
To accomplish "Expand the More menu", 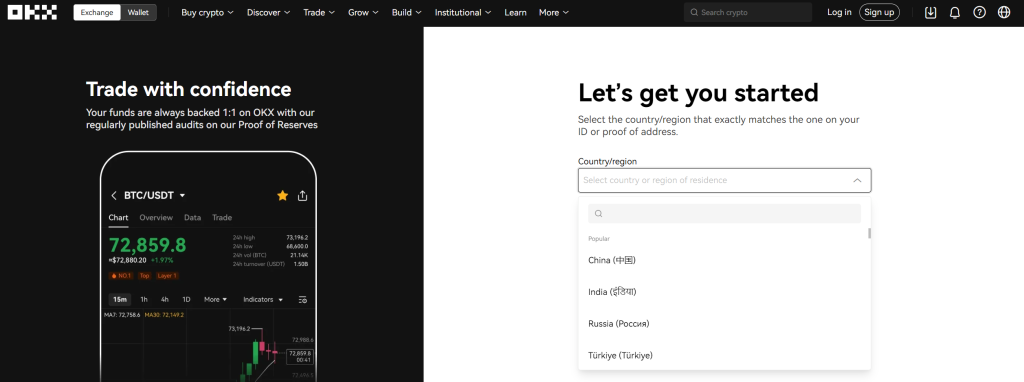I will pos(554,12).
